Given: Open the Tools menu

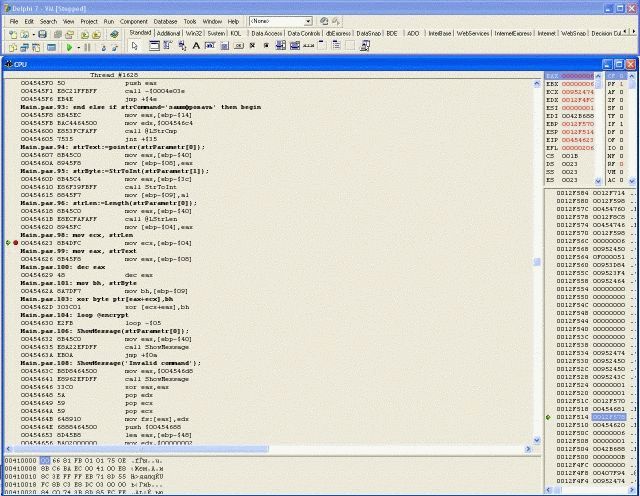Looking at the screenshot, I should (190, 21).
